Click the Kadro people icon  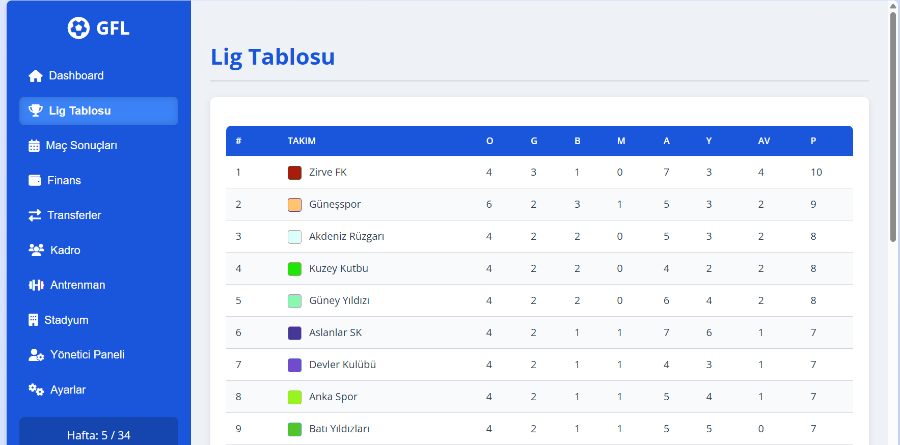click(x=36, y=250)
